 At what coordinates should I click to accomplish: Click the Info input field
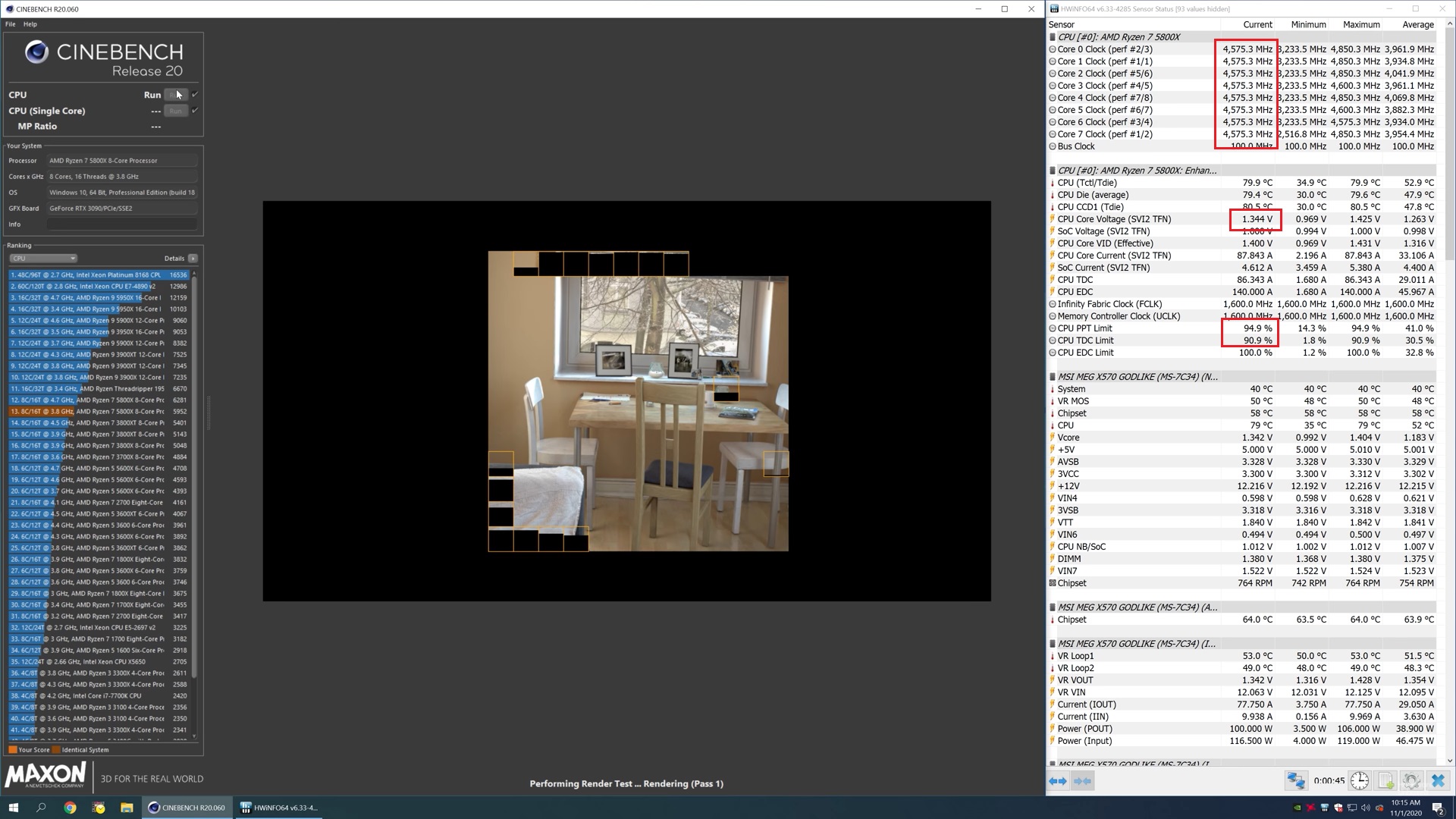pos(122,224)
